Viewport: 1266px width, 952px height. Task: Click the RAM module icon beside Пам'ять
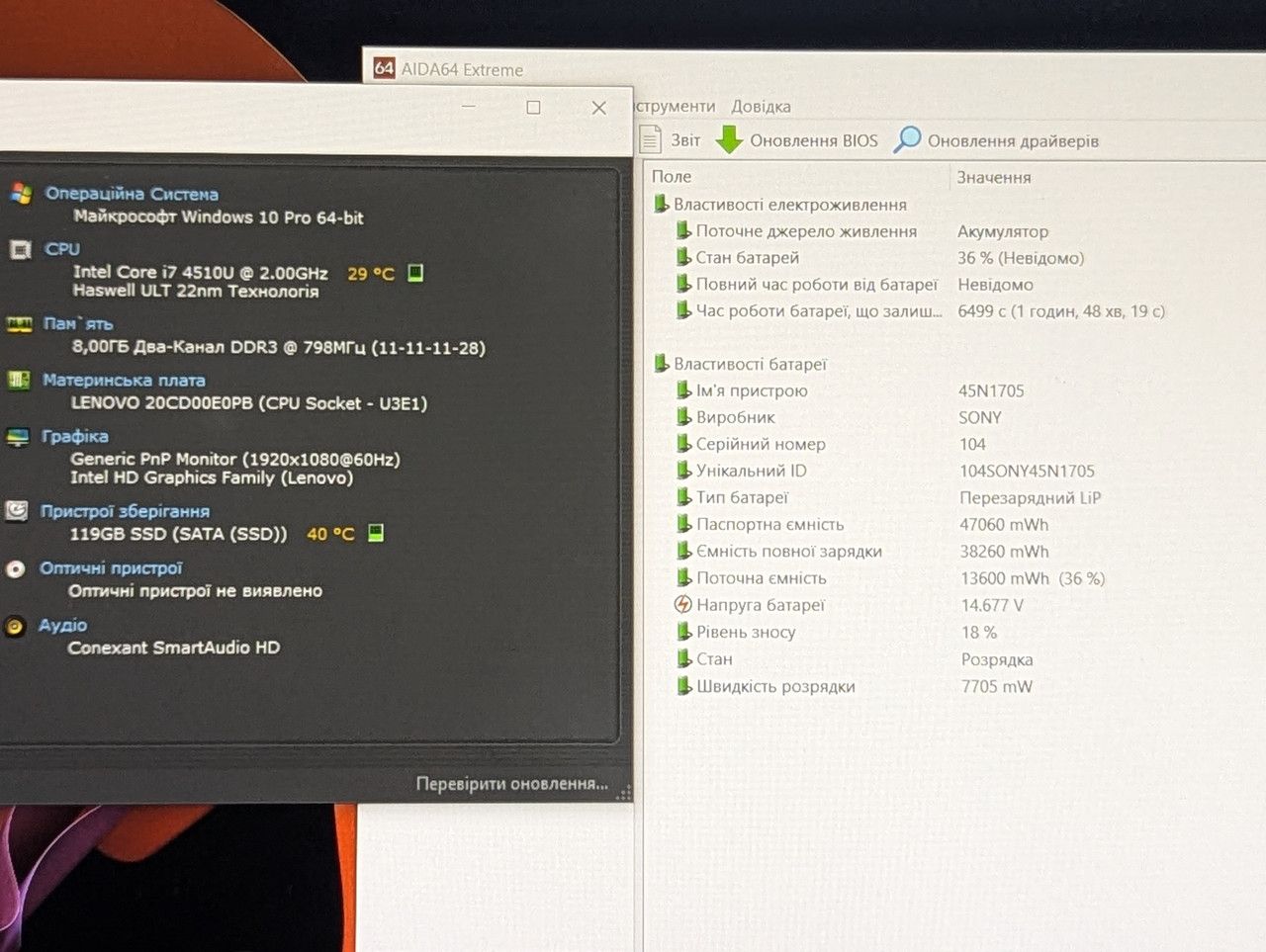tap(19, 324)
